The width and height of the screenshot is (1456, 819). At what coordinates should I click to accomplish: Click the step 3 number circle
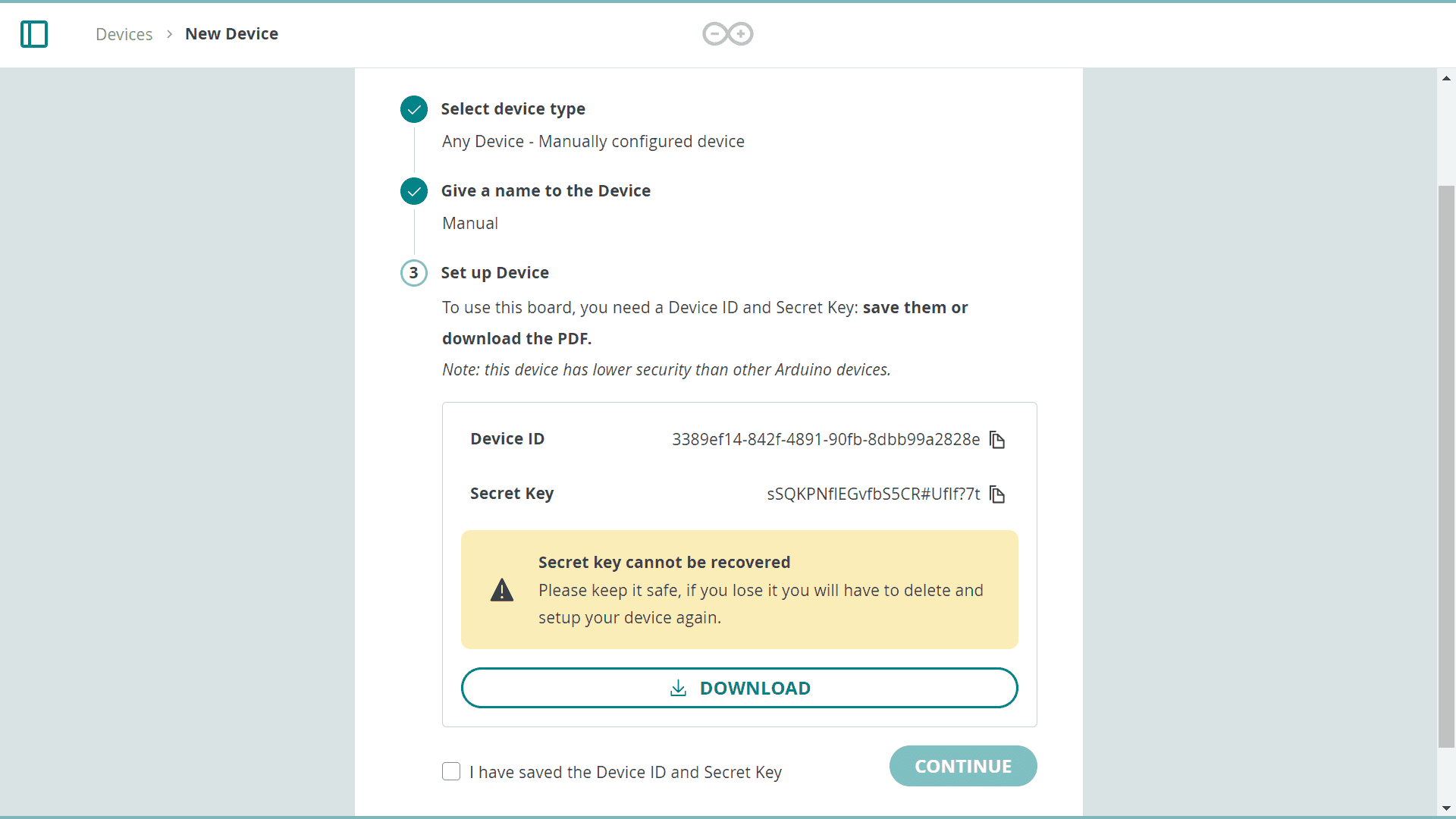(x=414, y=273)
